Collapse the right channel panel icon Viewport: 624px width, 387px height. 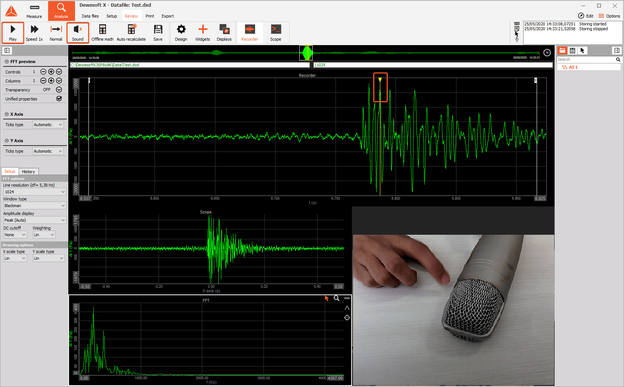pos(616,51)
